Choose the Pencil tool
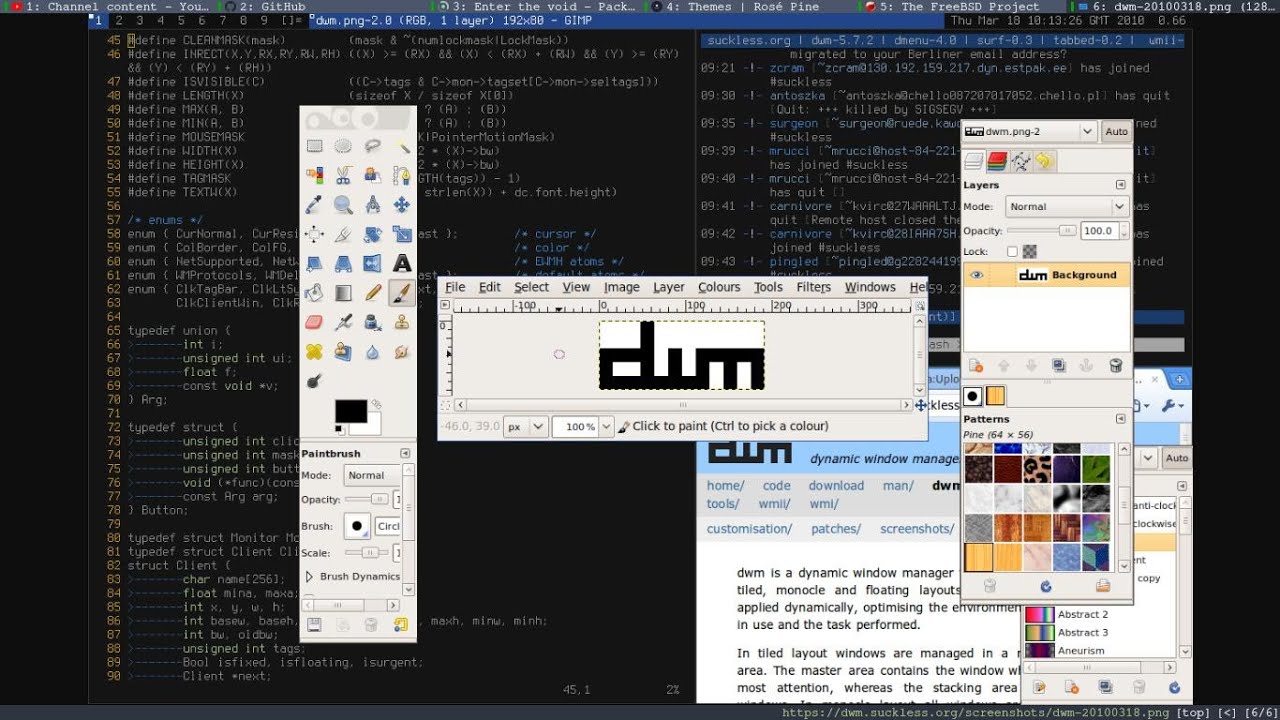 click(x=373, y=293)
